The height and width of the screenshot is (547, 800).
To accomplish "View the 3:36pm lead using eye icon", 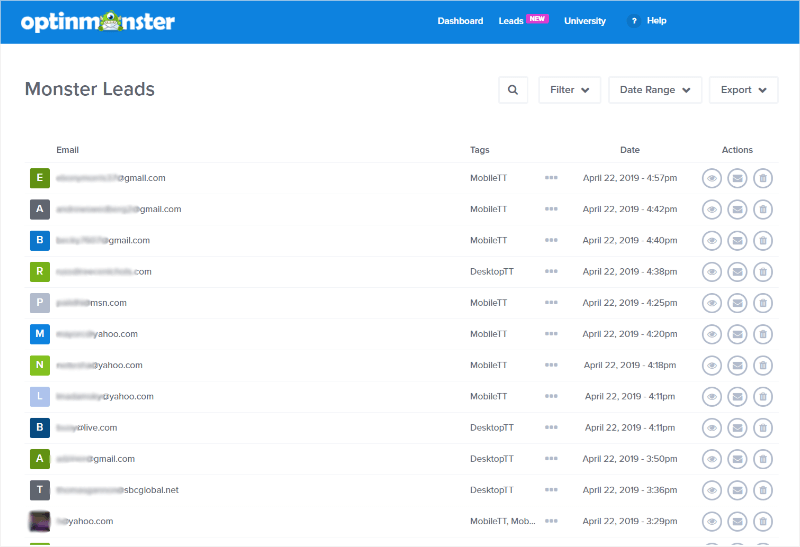I will point(711,490).
